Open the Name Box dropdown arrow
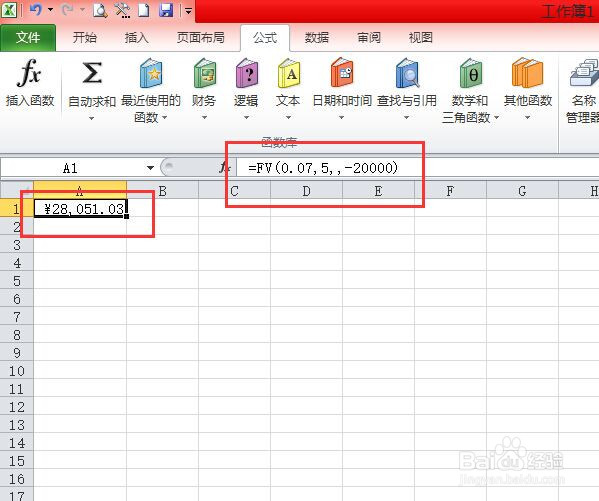 tap(151, 168)
